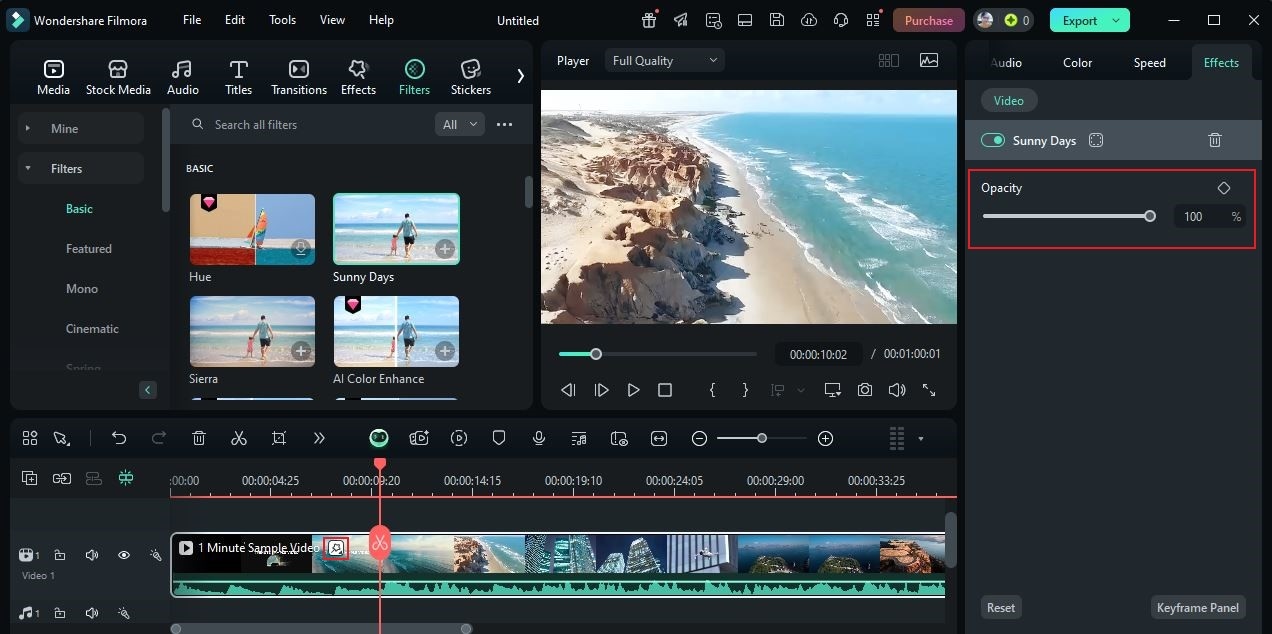Collapse the filter category sidebar
The height and width of the screenshot is (634, 1272).
tap(148, 390)
